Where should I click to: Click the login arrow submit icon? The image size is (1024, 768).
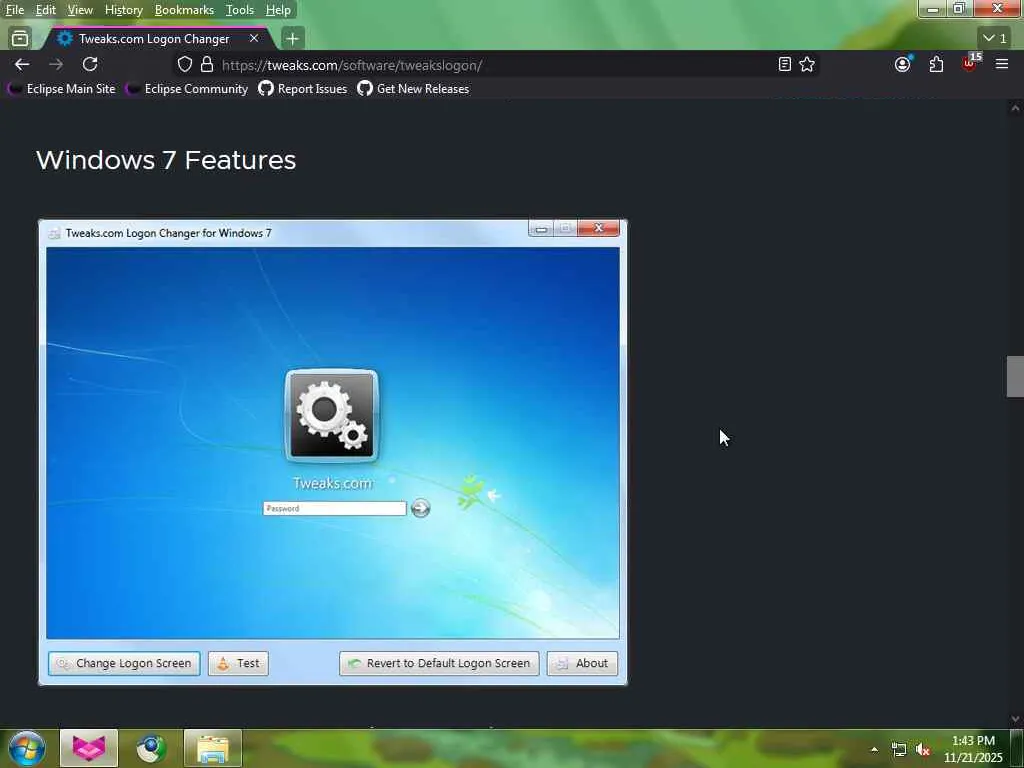point(421,508)
